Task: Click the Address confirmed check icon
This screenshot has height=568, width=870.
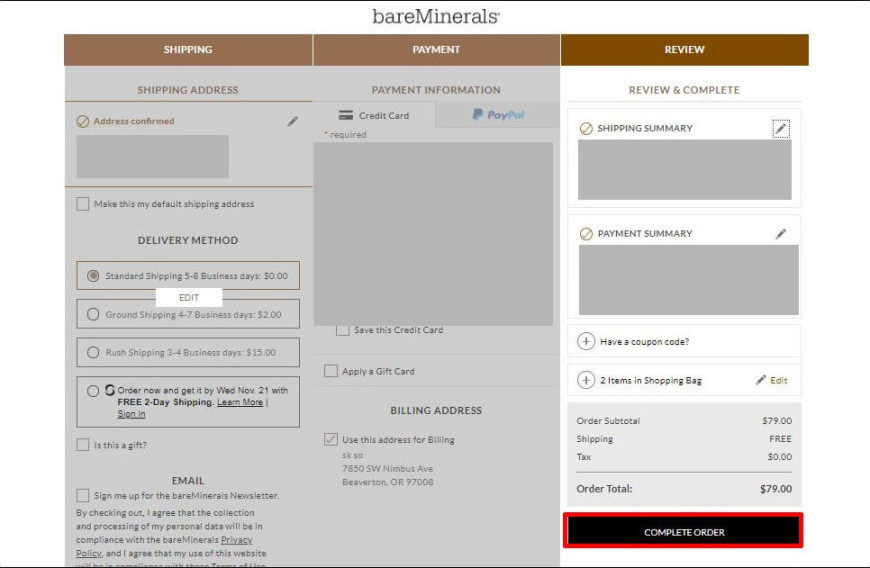Action: pos(83,121)
